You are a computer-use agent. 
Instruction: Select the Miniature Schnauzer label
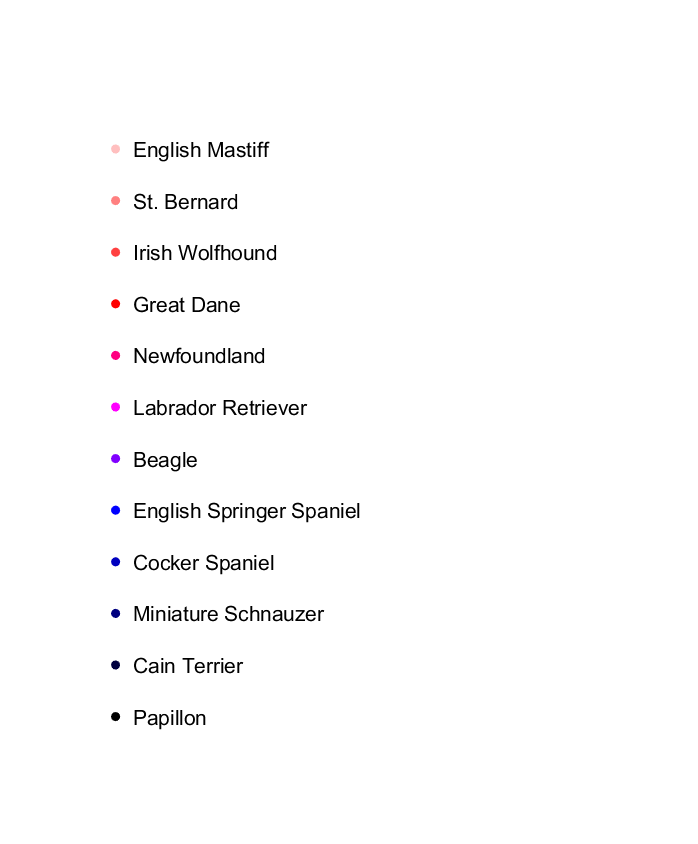coord(229,614)
